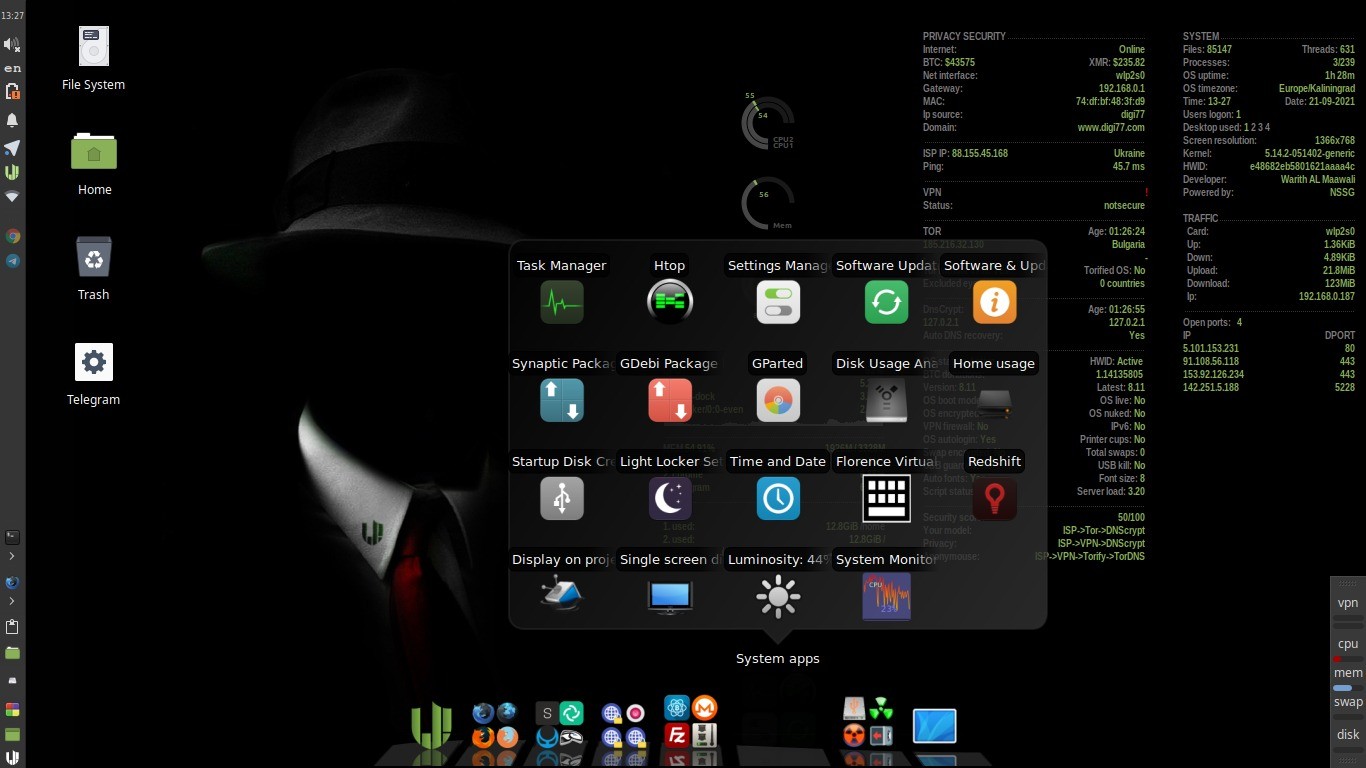Start Redshift red bulb icon
This screenshot has height=768, width=1366.
pyautogui.click(x=994, y=498)
